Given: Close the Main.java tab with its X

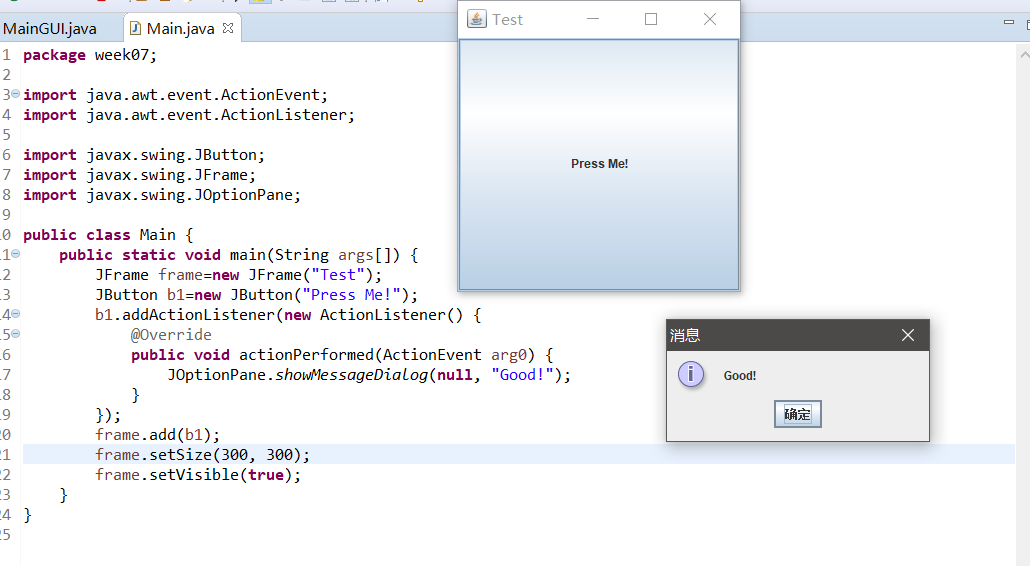Looking at the screenshot, I should point(228,28).
